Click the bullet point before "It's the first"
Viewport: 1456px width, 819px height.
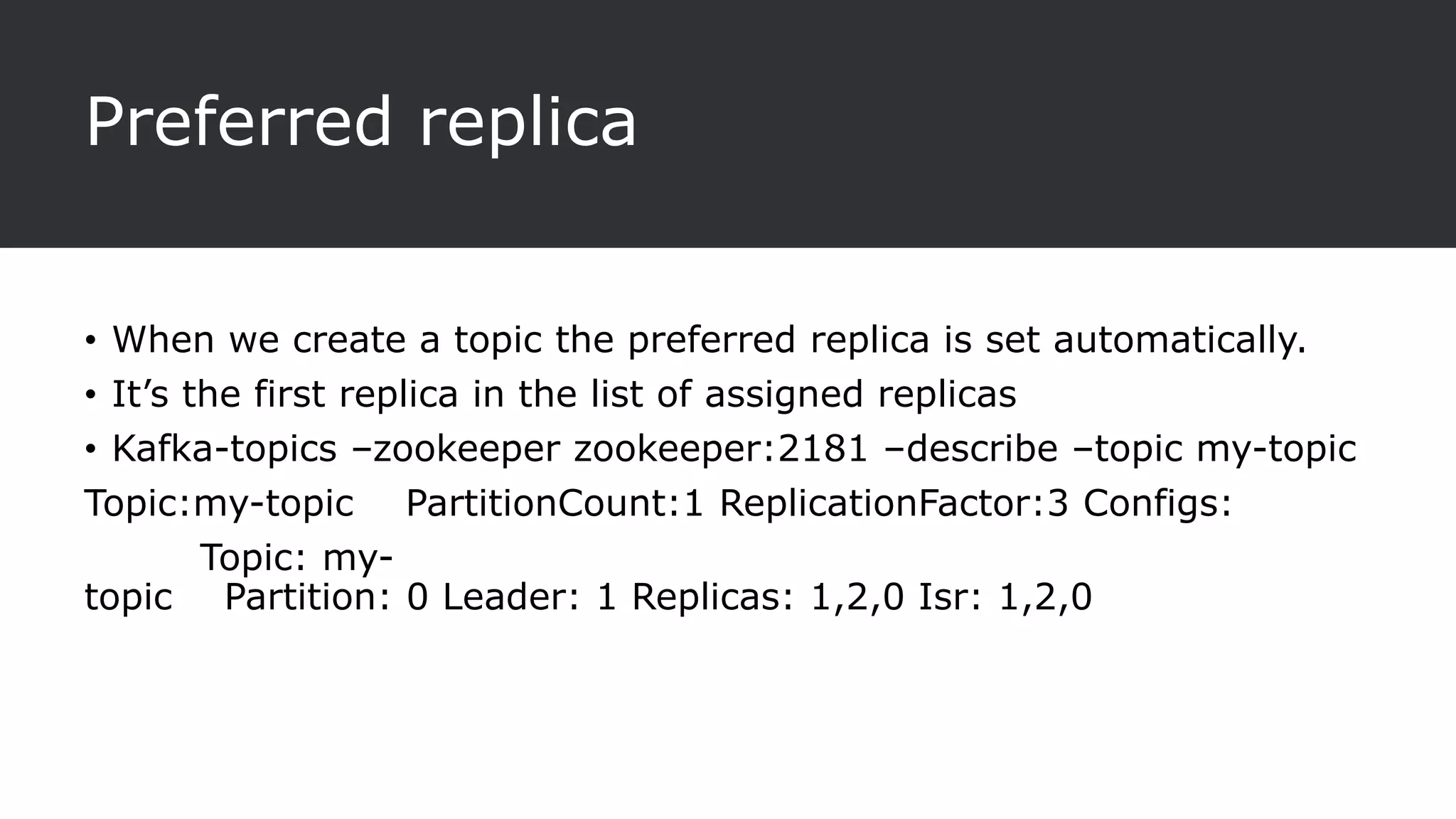point(90,395)
